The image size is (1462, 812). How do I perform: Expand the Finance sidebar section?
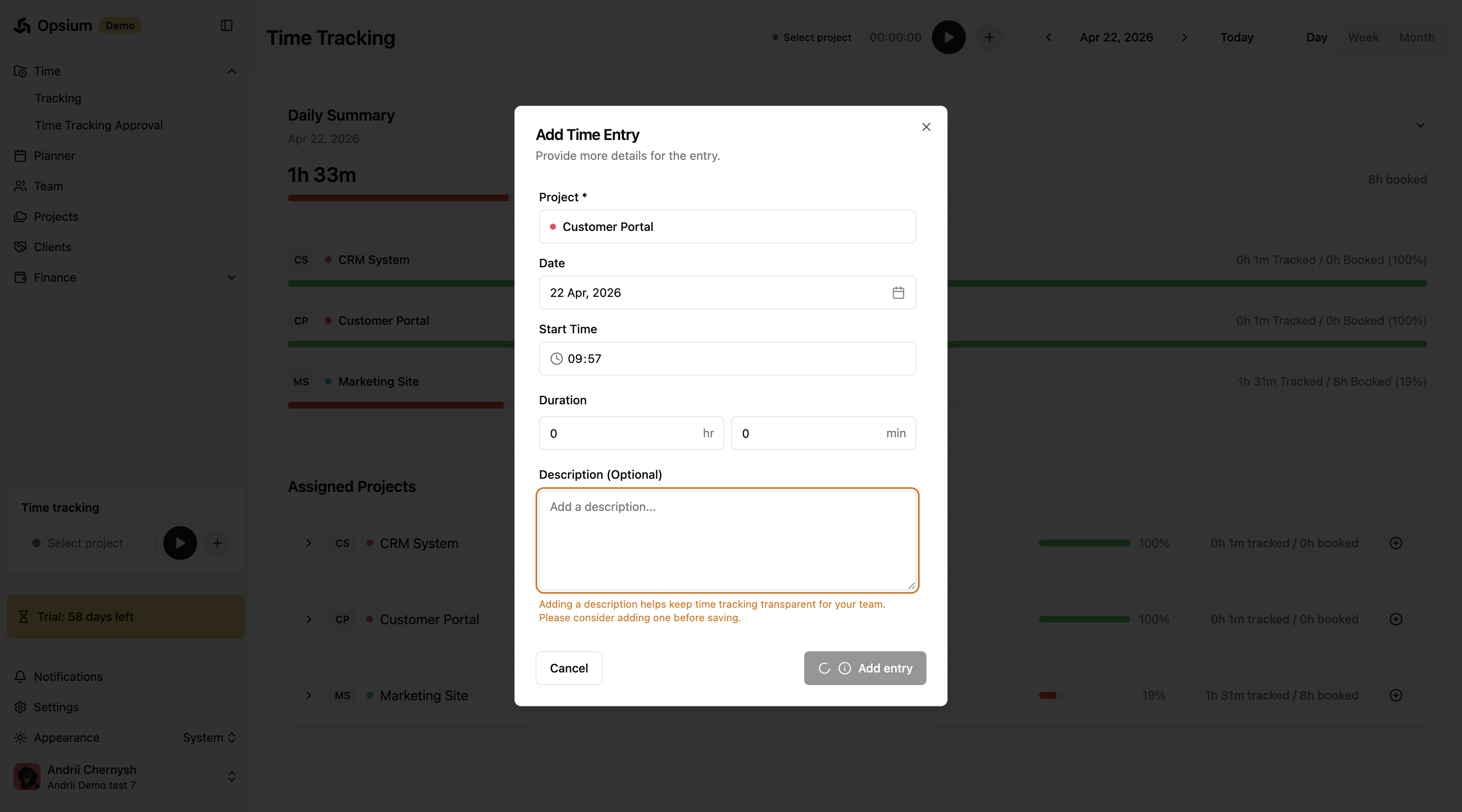click(x=231, y=277)
